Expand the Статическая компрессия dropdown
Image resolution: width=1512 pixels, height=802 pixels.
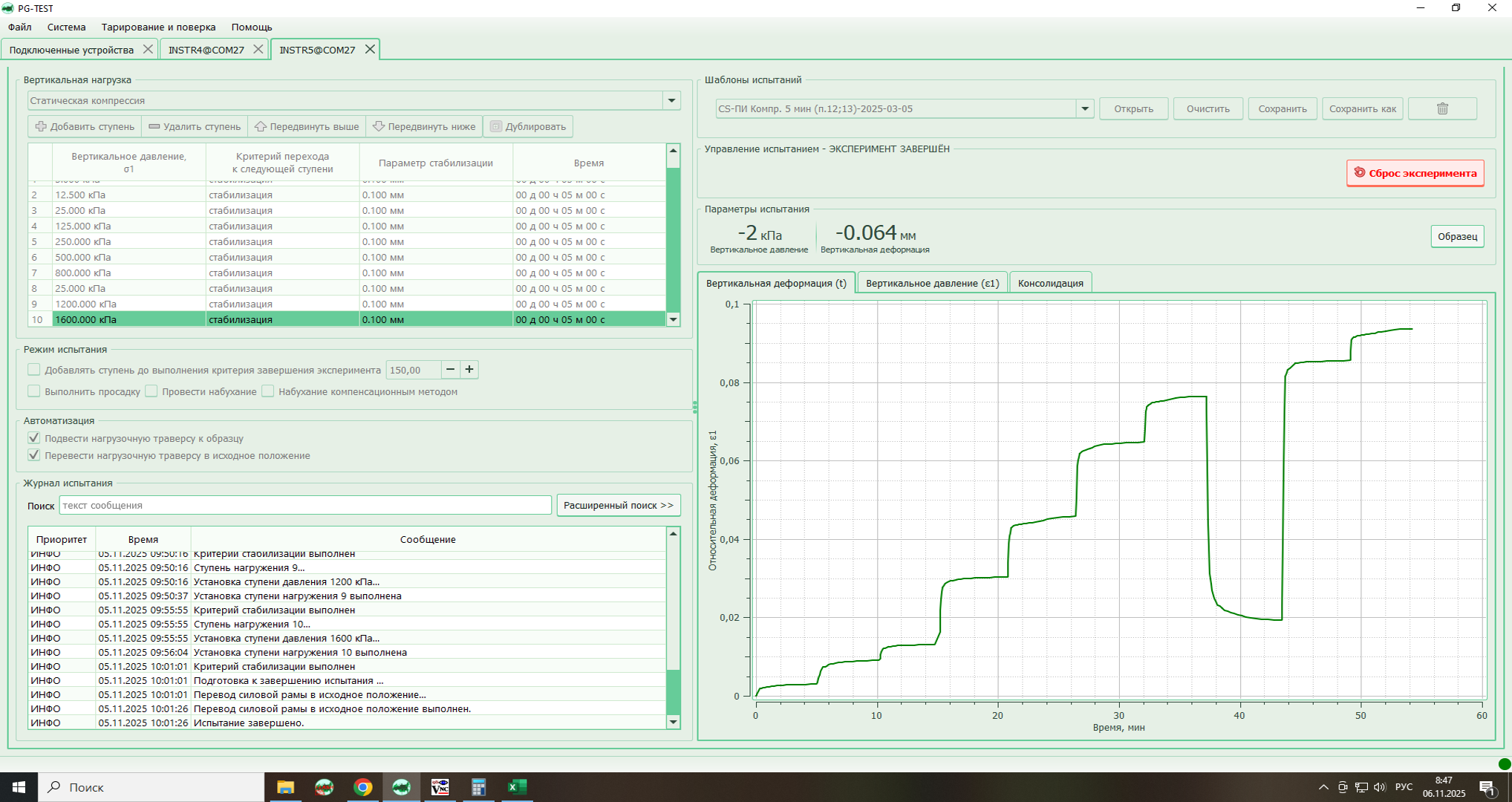(x=671, y=100)
